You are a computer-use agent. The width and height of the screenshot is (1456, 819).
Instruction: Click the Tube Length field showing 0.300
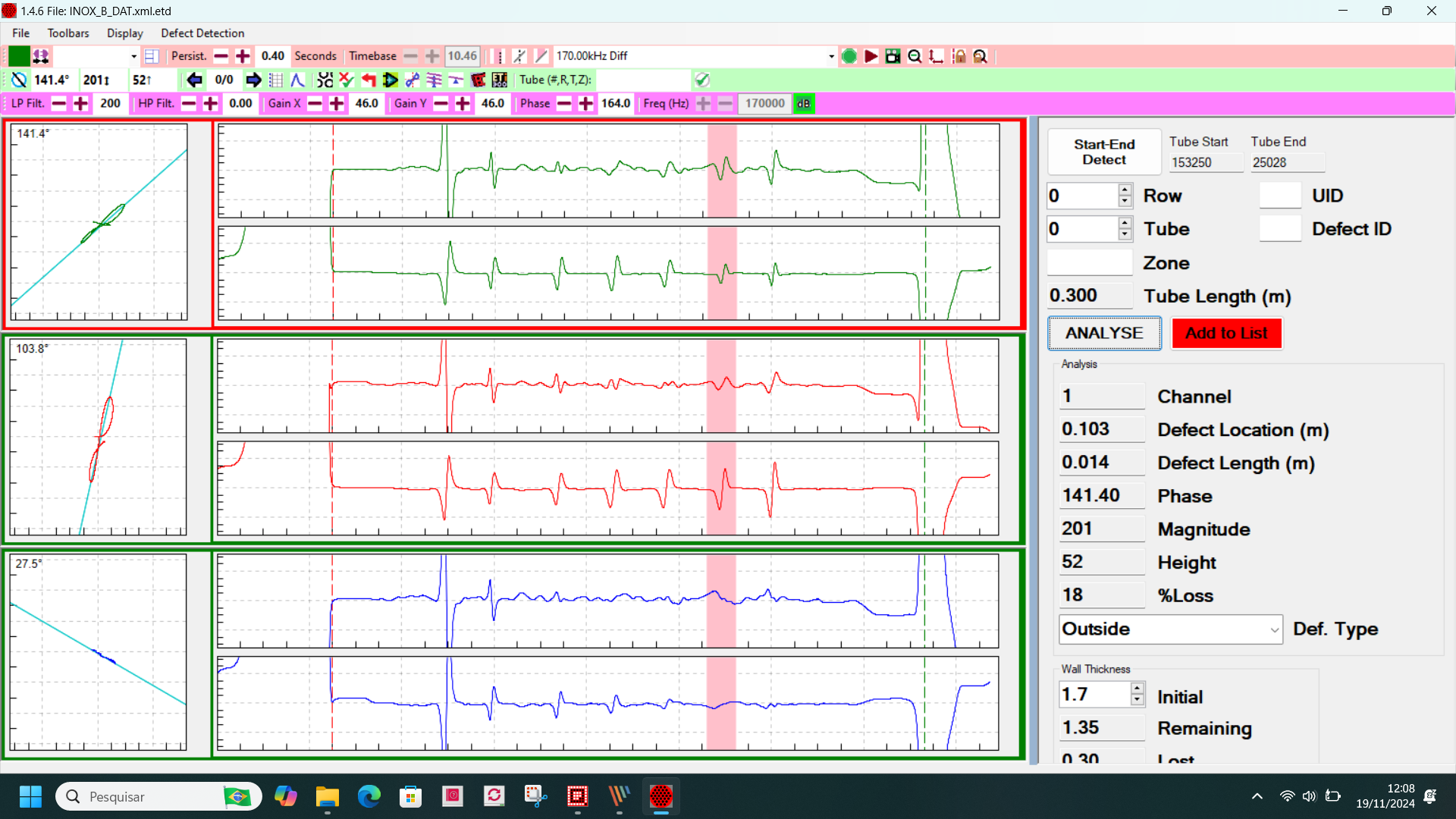[x=1089, y=296]
